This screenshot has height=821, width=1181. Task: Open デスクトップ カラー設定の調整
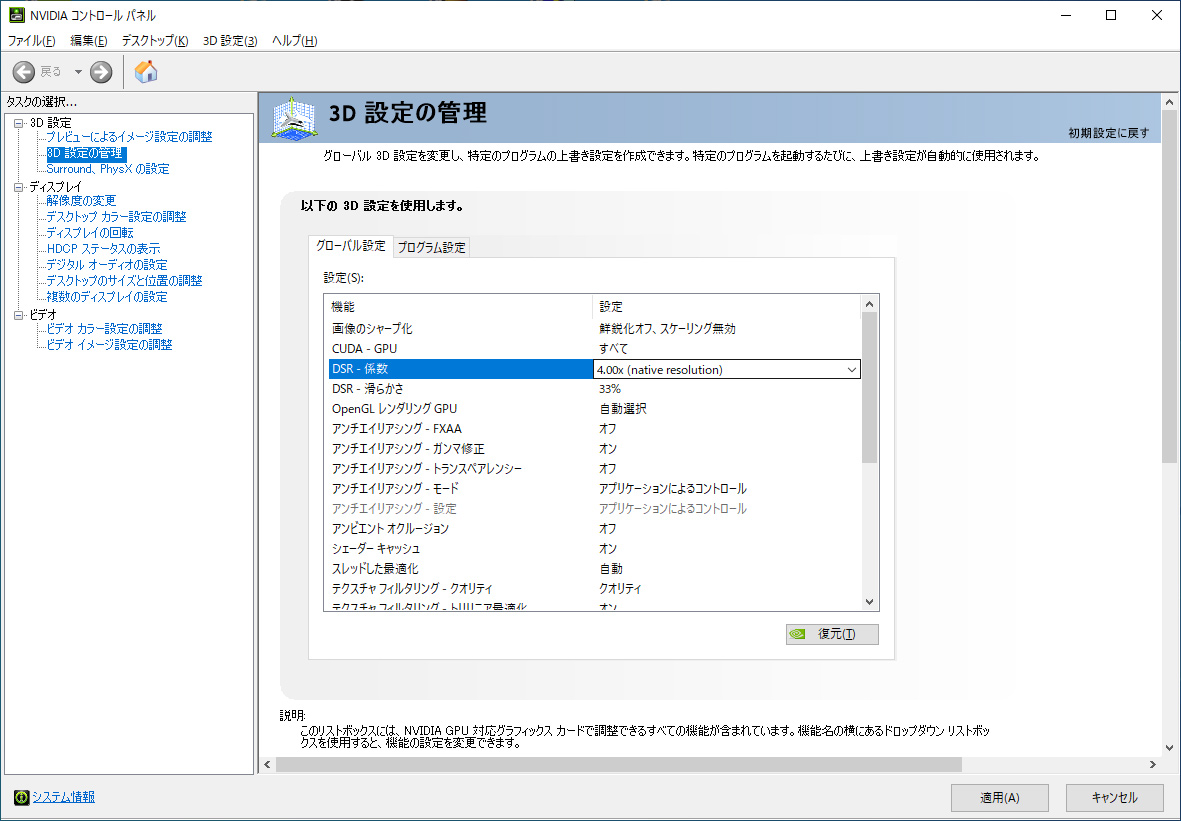(116, 216)
